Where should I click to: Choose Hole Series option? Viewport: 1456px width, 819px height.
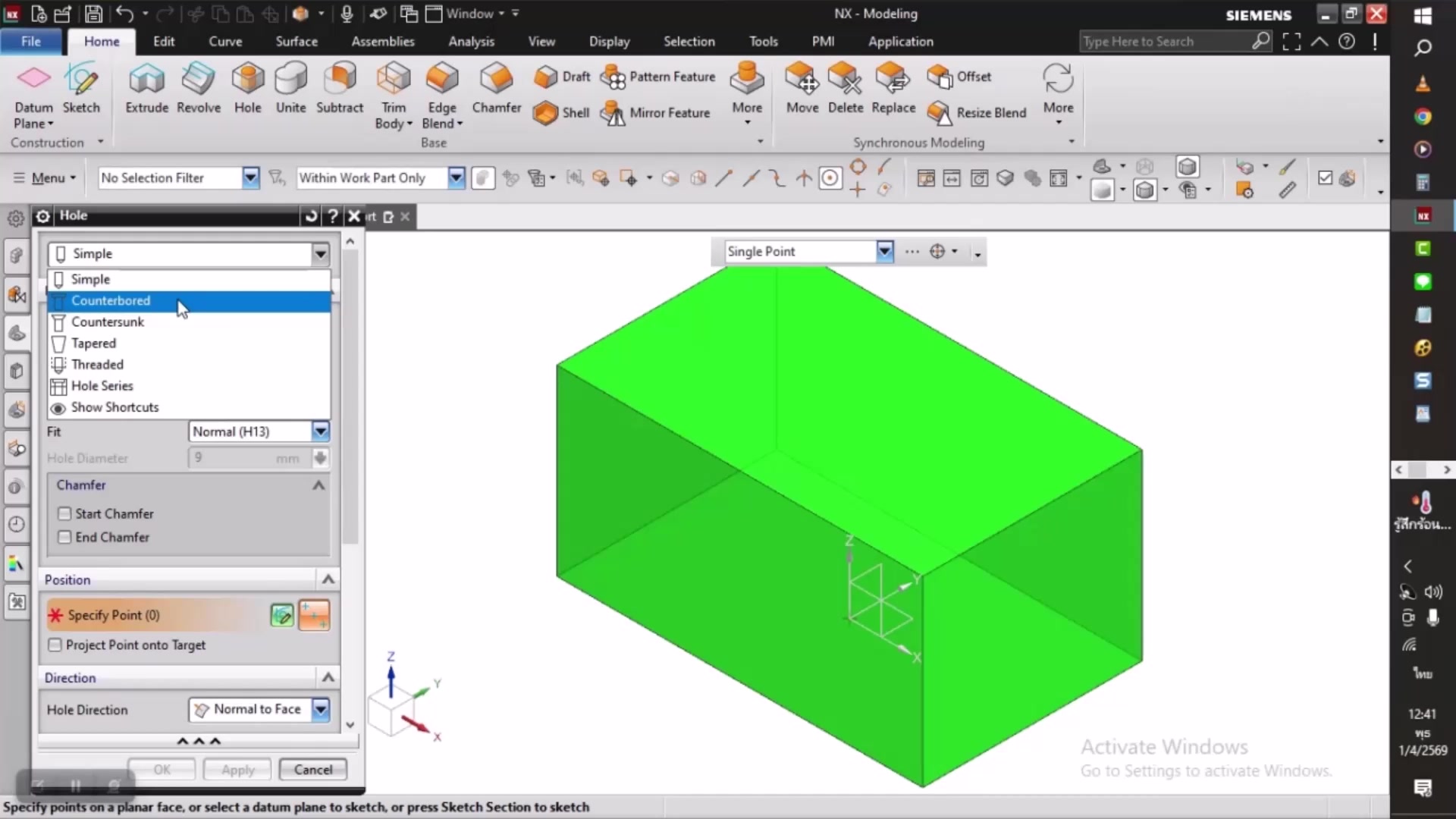tap(189, 386)
